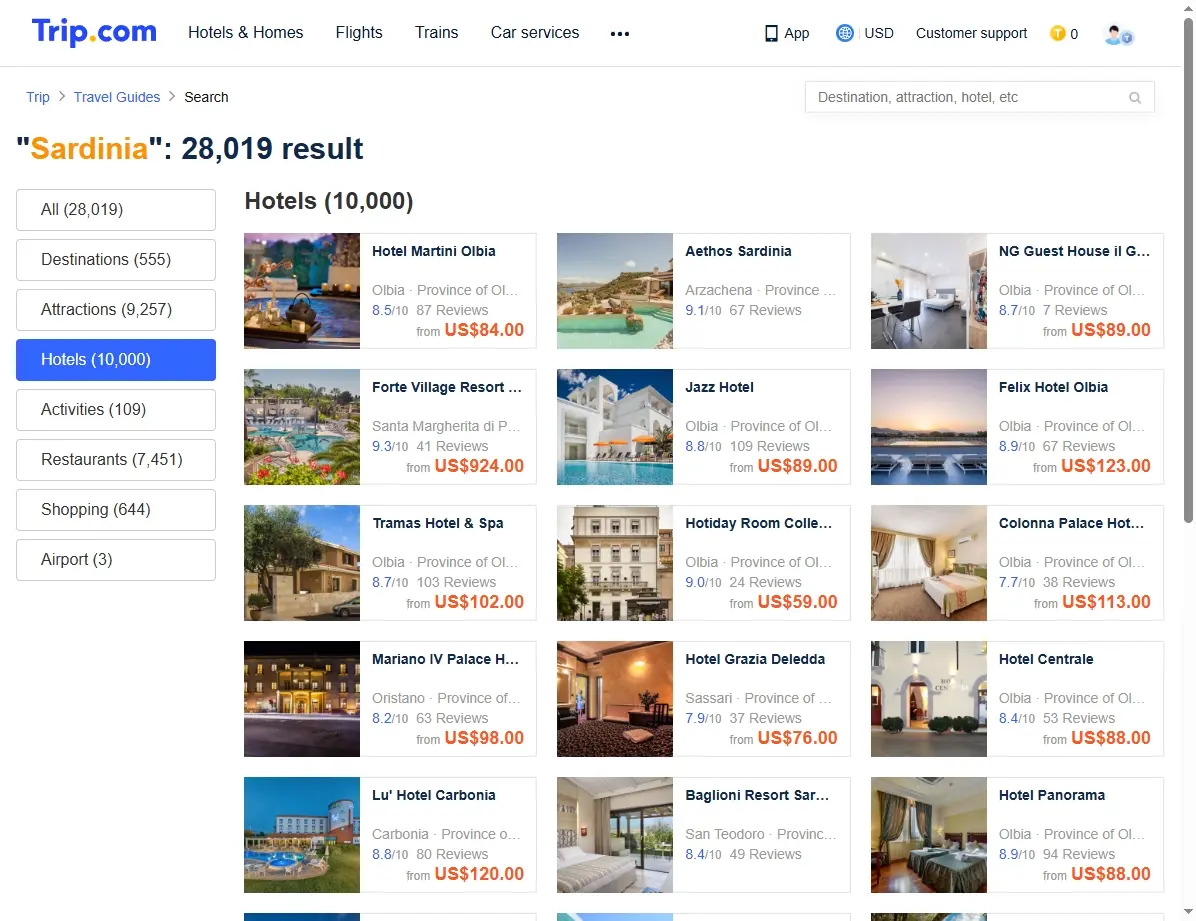The width and height of the screenshot is (1196, 921).
Task: Open the Trip Coins icon
Action: click(1057, 33)
